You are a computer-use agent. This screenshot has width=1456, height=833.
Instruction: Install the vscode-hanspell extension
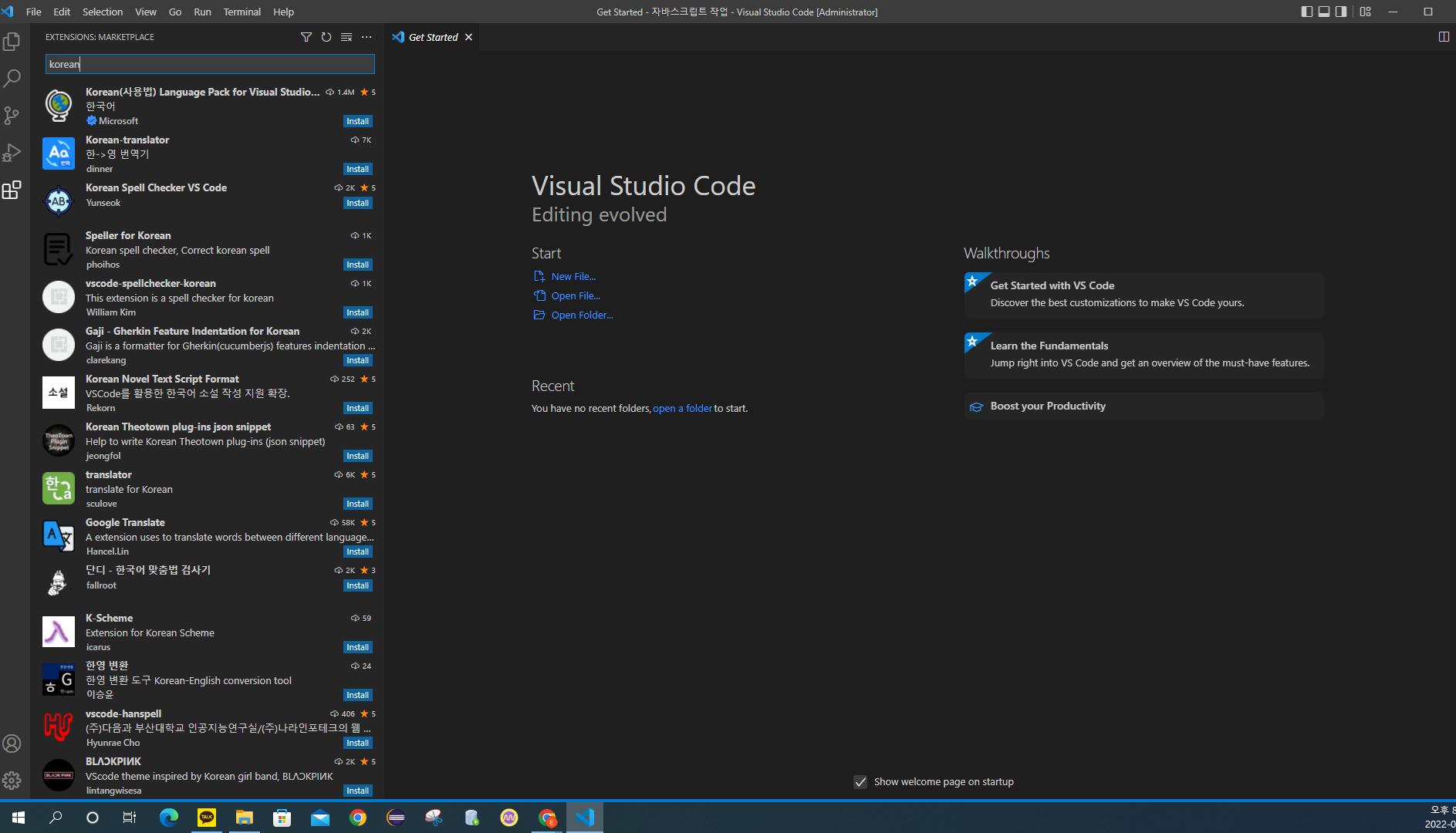357,743
